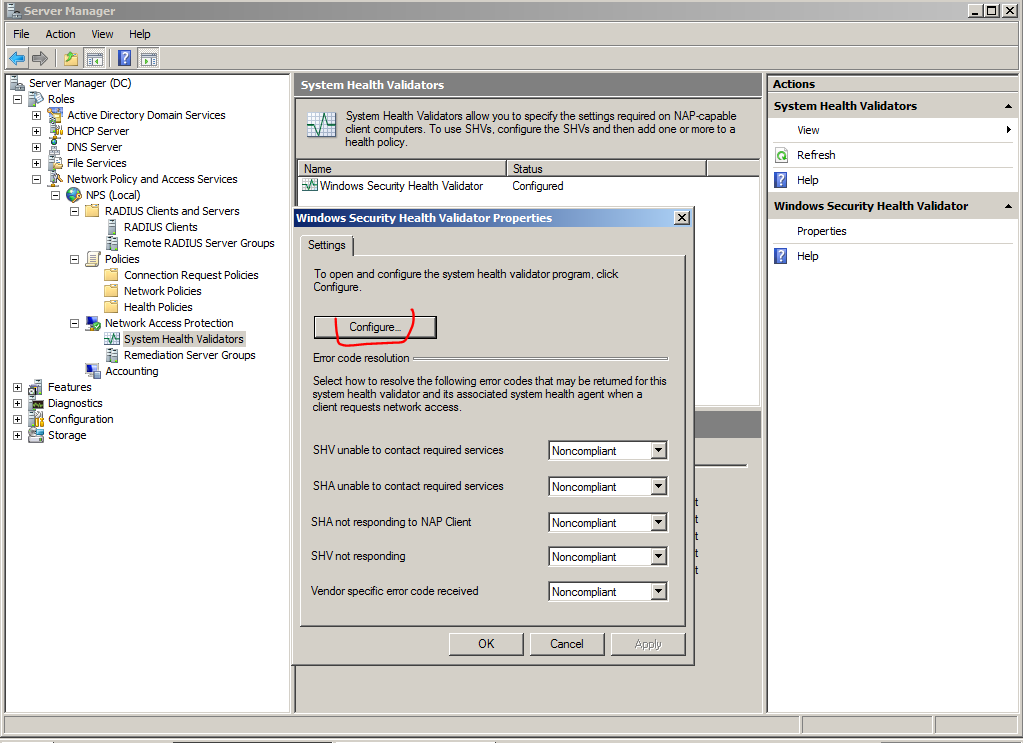Image resolution: width=1023 pixels, height=743 pixels.
Task: Open the File menu
Action: tap(21, 34)
